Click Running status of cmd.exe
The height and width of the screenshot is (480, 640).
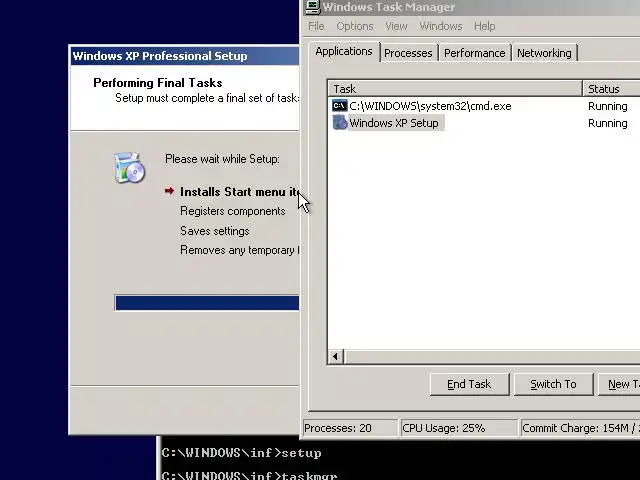(607, 106)
